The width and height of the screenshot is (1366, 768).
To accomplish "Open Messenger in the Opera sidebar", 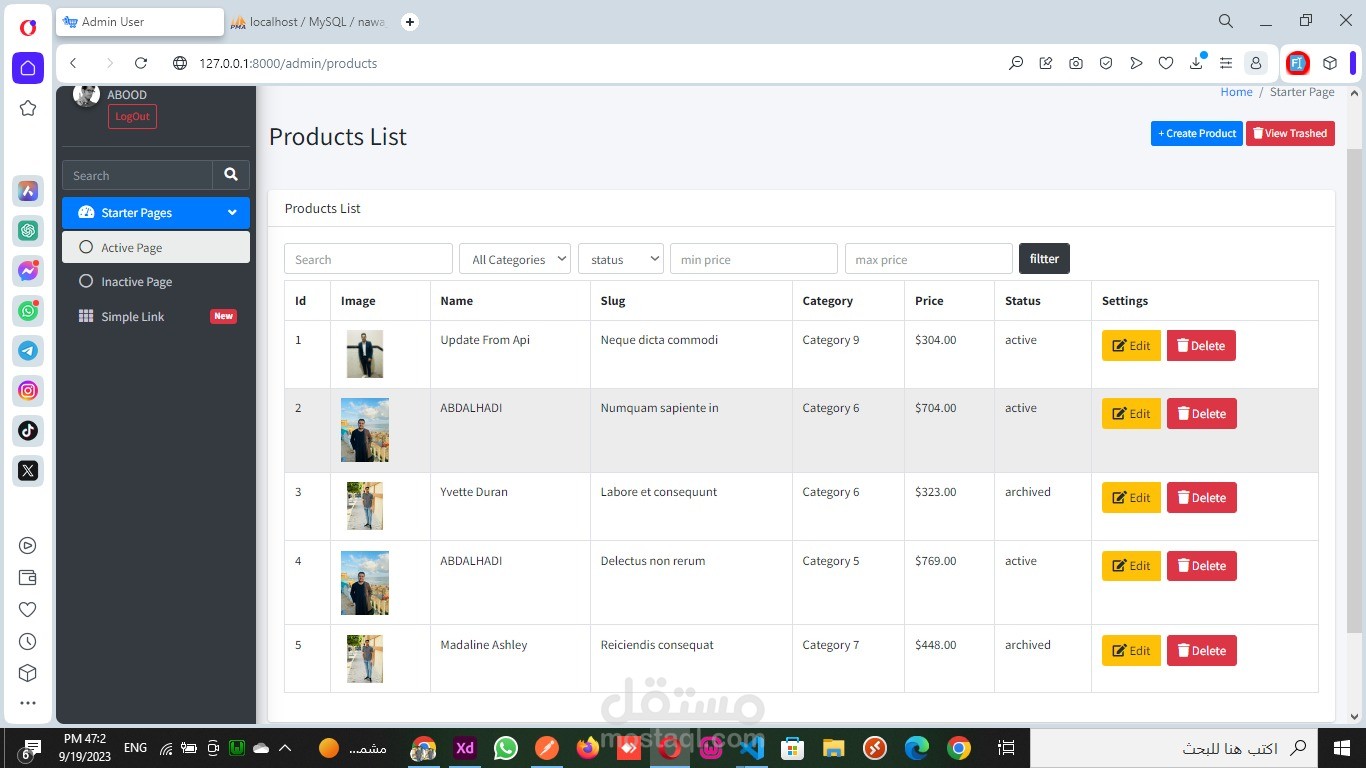I will tap(28, 270).
